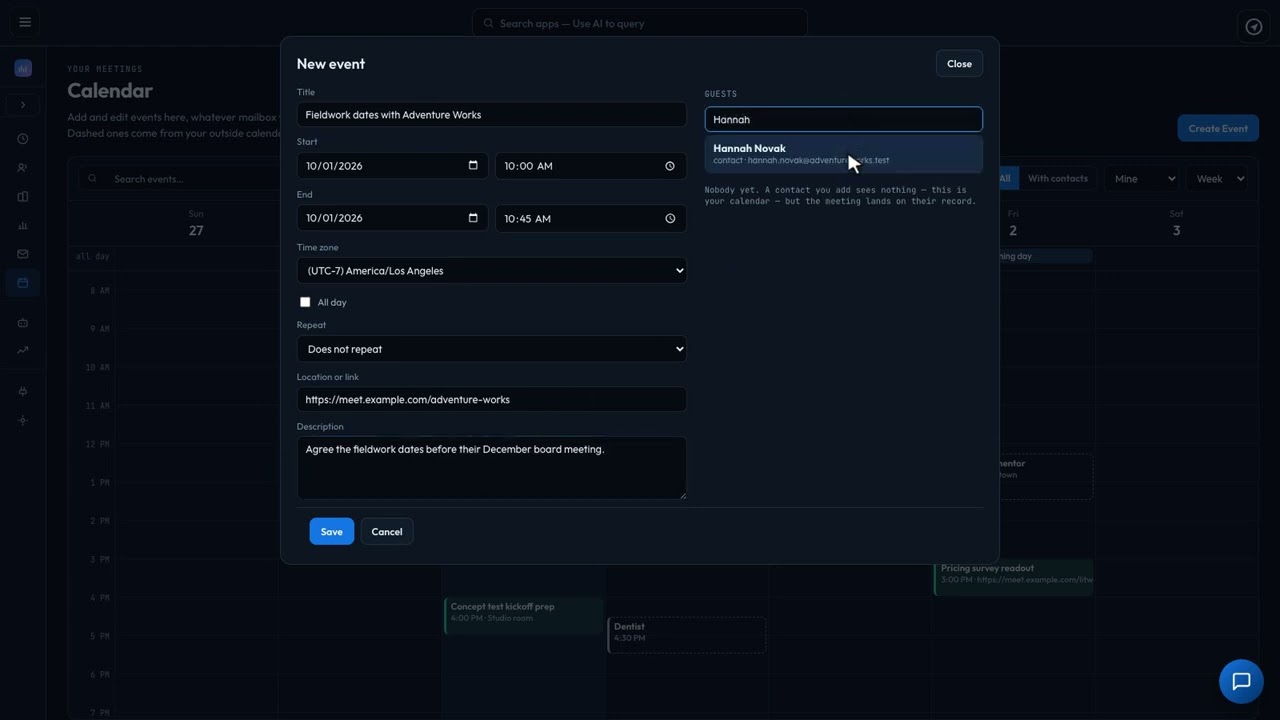Focus the Guests search field containing Hannah
Screen dimensions: 1280x720
(843, 119)
